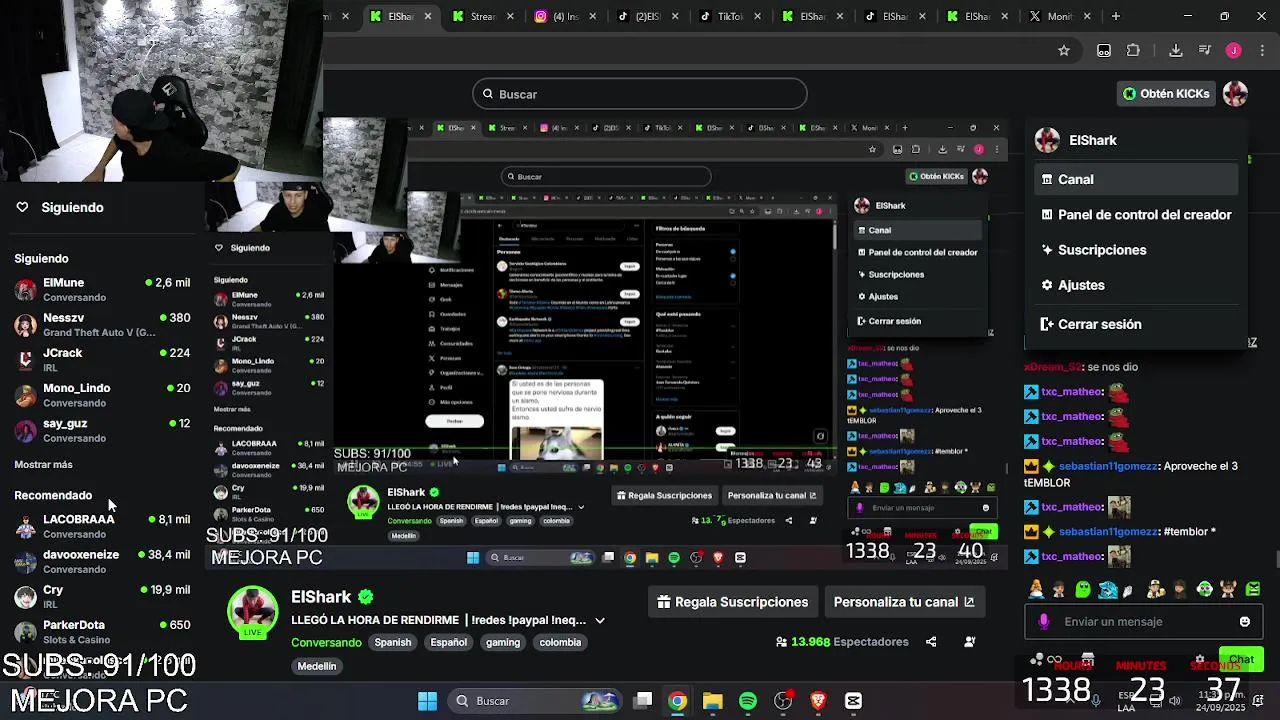Open Task View on the taskbar

pyautogui.click(x=643, y=701)
